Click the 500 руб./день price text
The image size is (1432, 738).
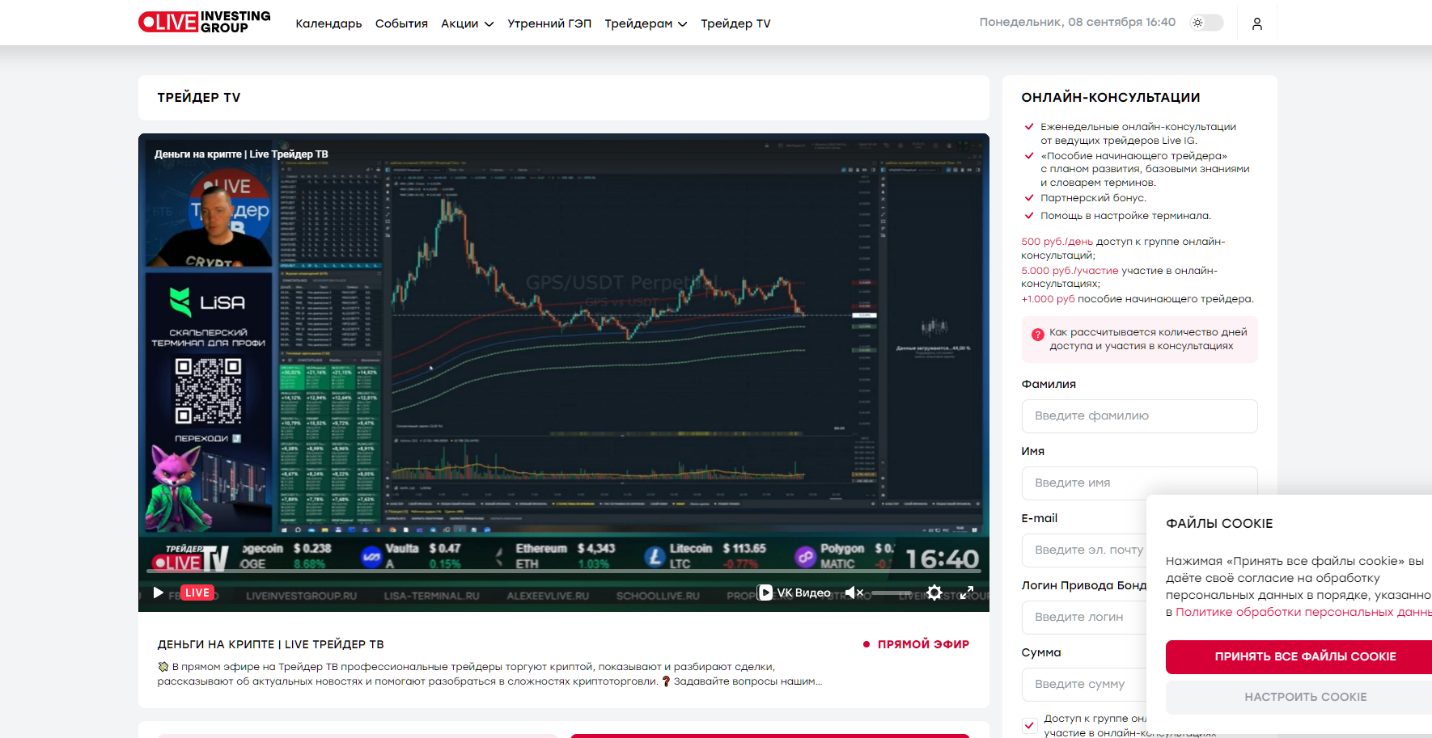1057,241
